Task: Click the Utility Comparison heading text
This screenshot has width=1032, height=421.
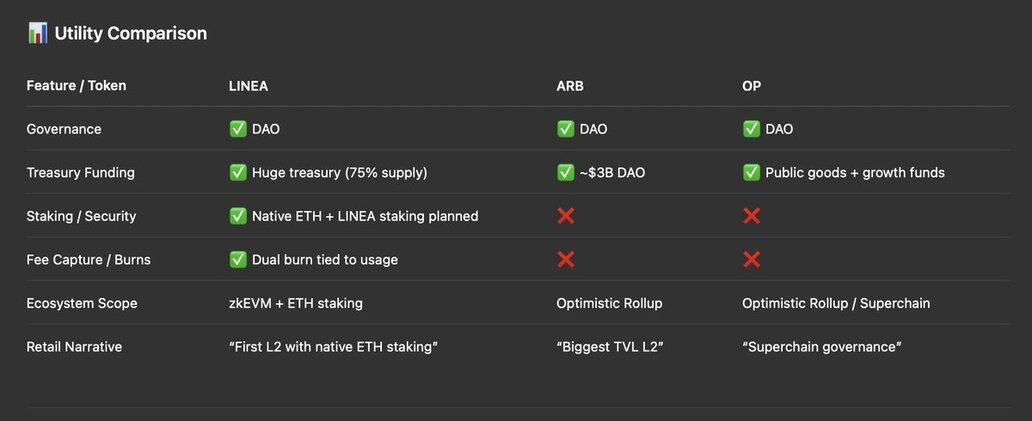Action: [x=130, y=34]
